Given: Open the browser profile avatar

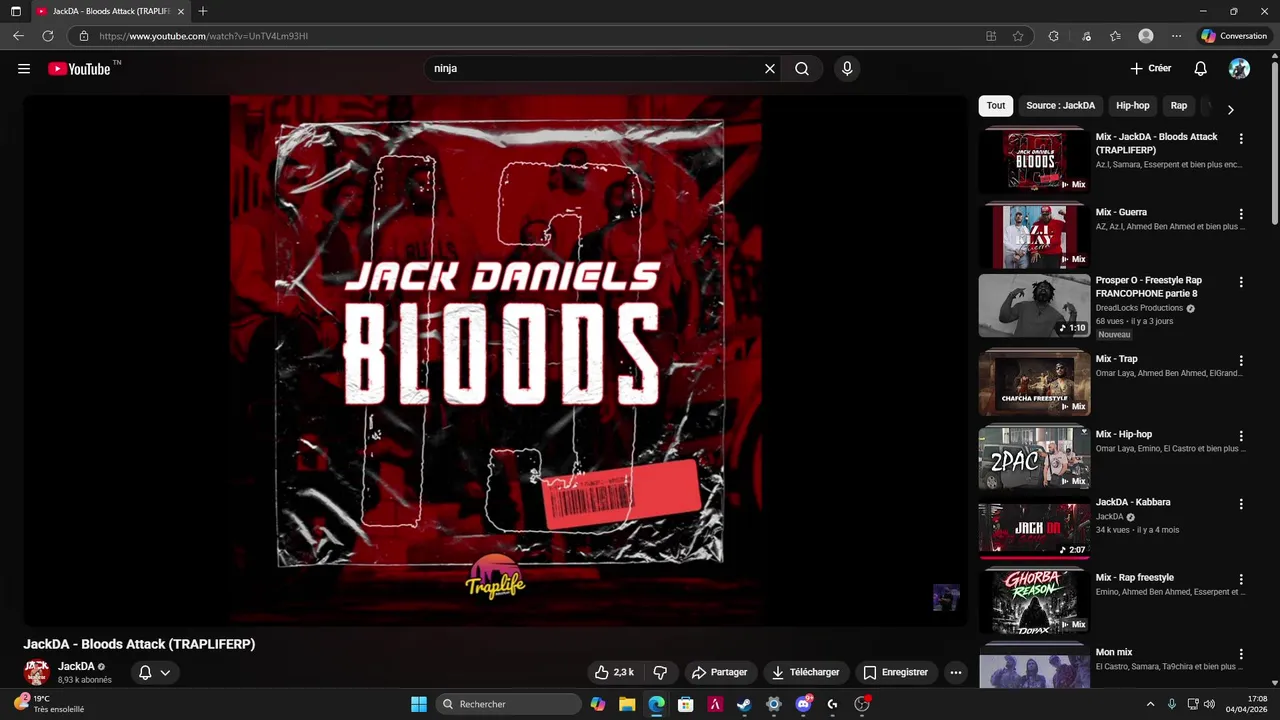Looking at the screenshot, I should [1146, 36].
